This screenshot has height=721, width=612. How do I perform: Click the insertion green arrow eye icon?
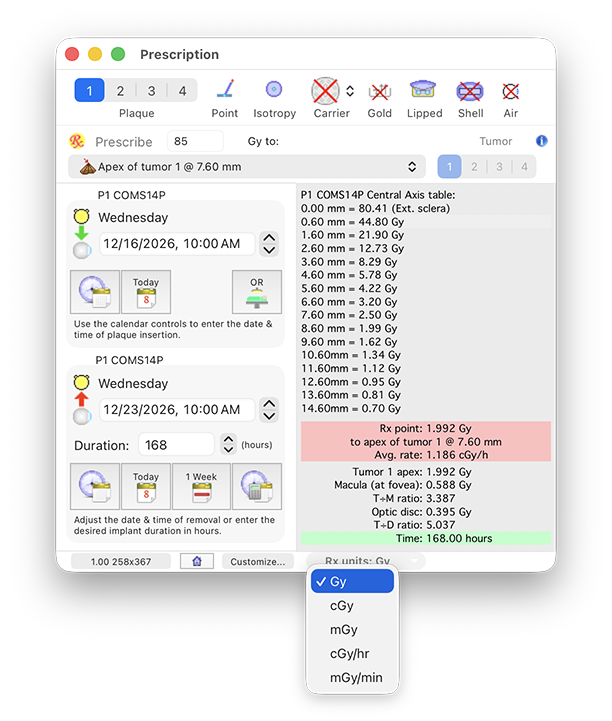[x=82, y=233]
